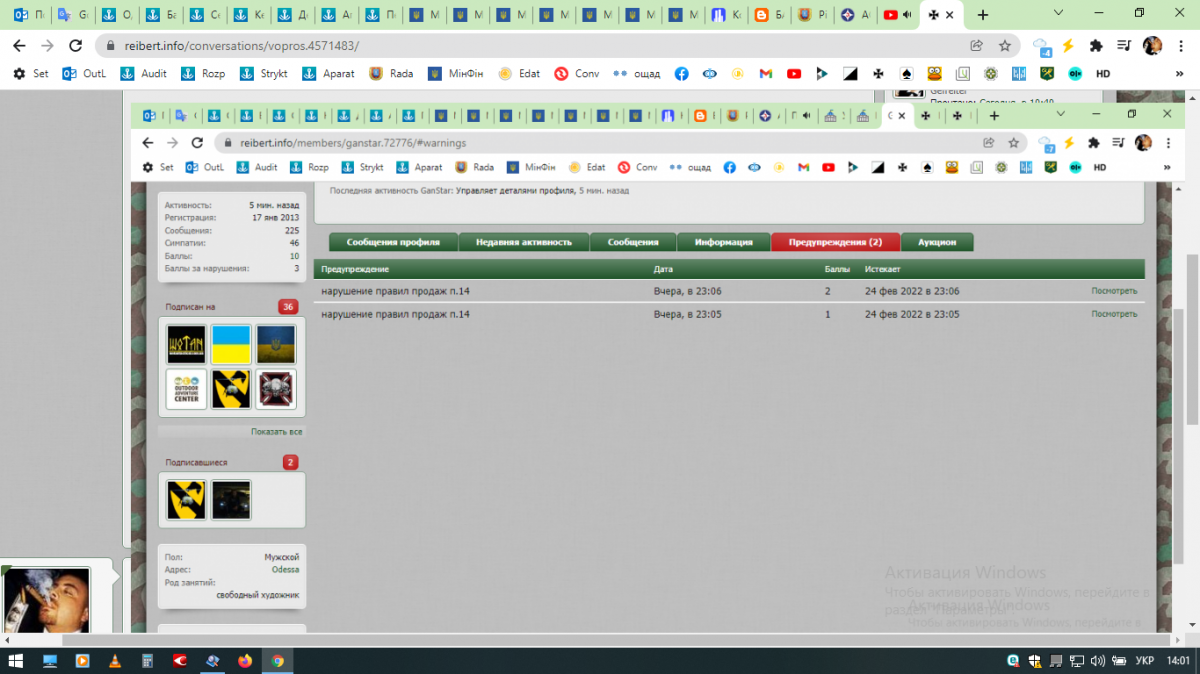This screenshot has width=1200, height=674.
Task: Click Посмотреть for the 23:05 warning
Action: pos(1114,314)
